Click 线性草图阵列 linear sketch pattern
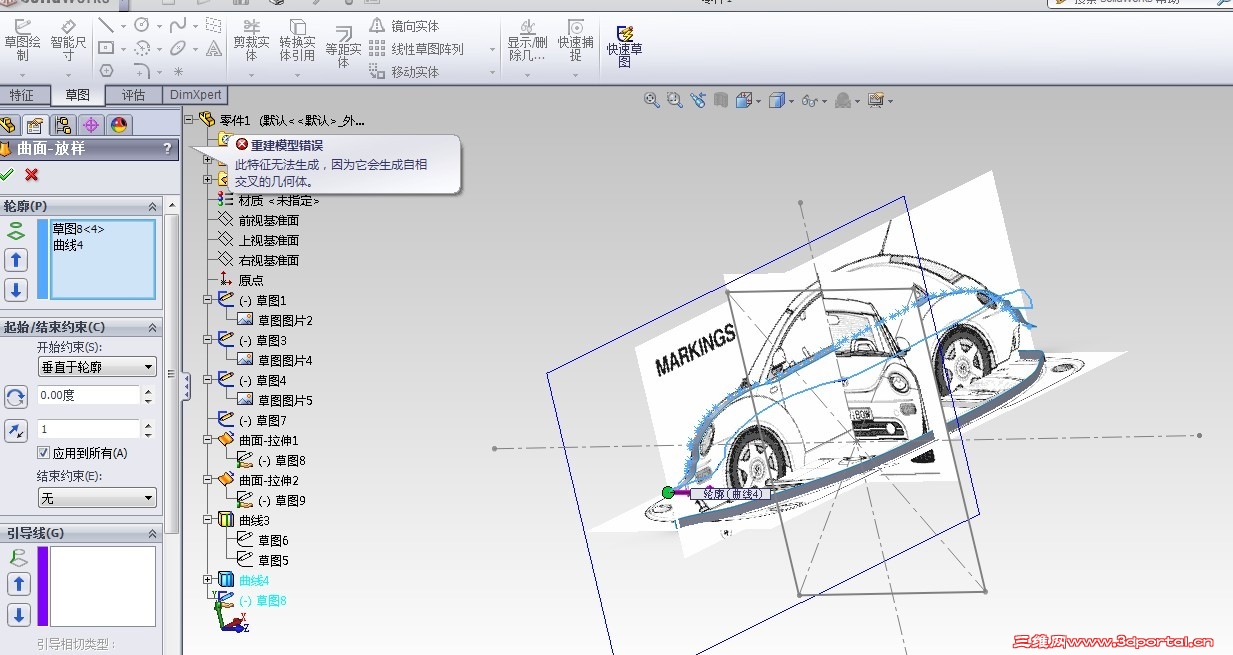 (x=416, y=49)
